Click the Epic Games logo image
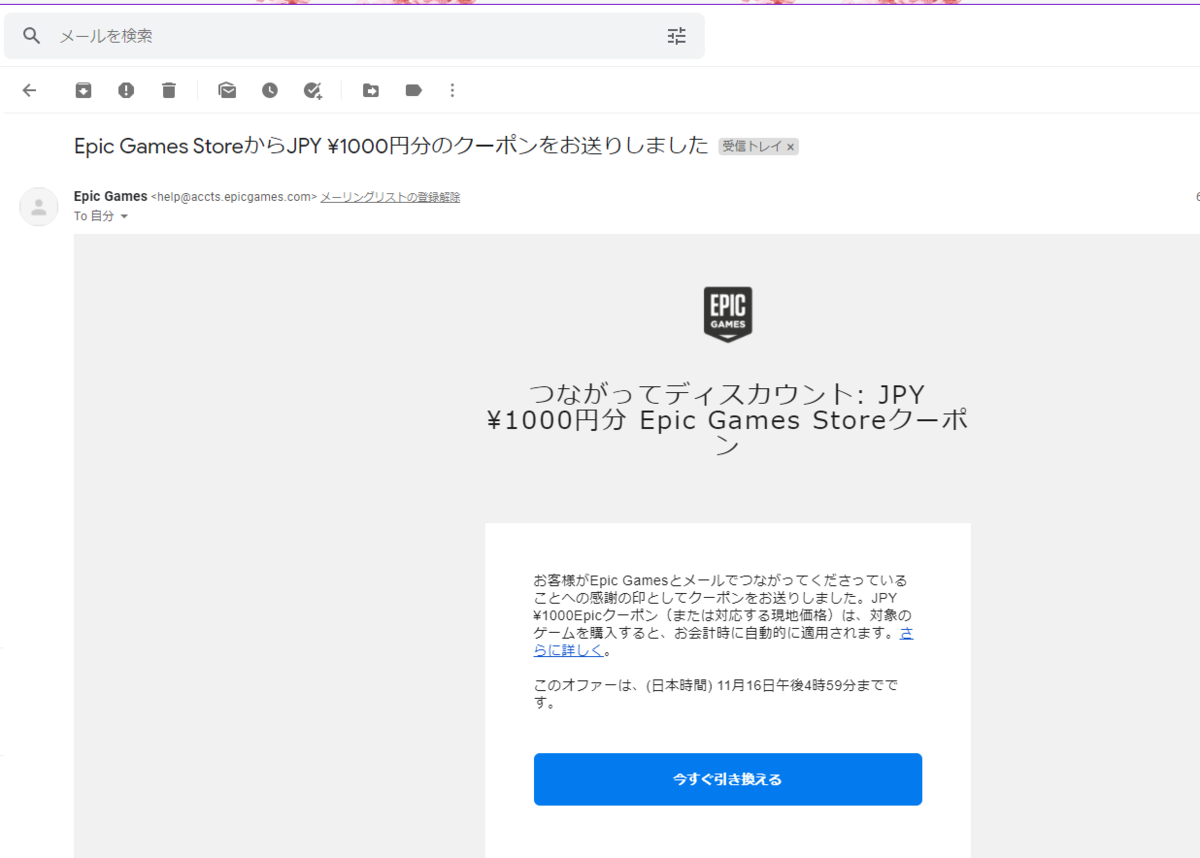The width and height of the screenshot is (1200, 858). pos(728,314)
